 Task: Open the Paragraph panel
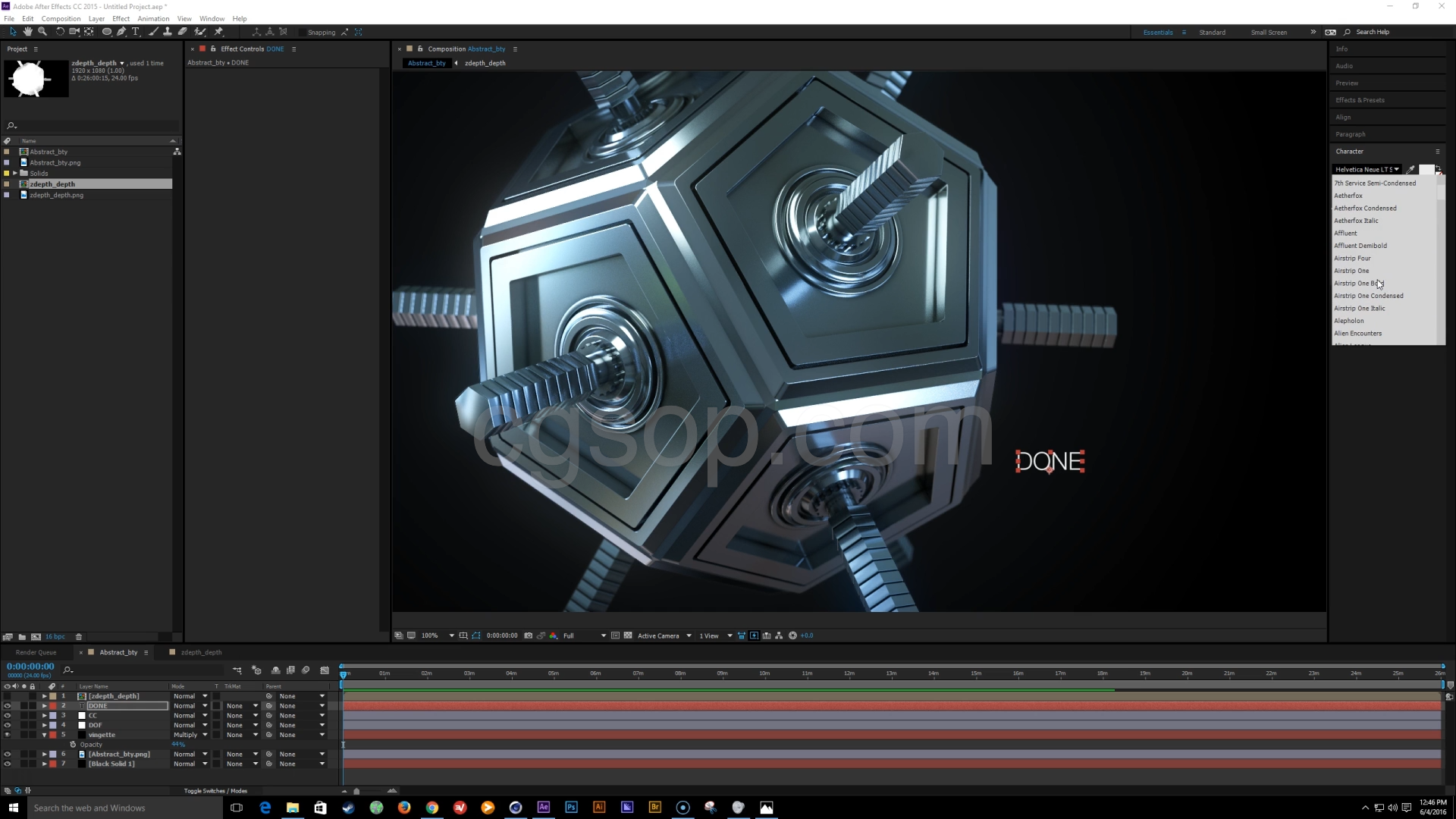coord(1350,134)
